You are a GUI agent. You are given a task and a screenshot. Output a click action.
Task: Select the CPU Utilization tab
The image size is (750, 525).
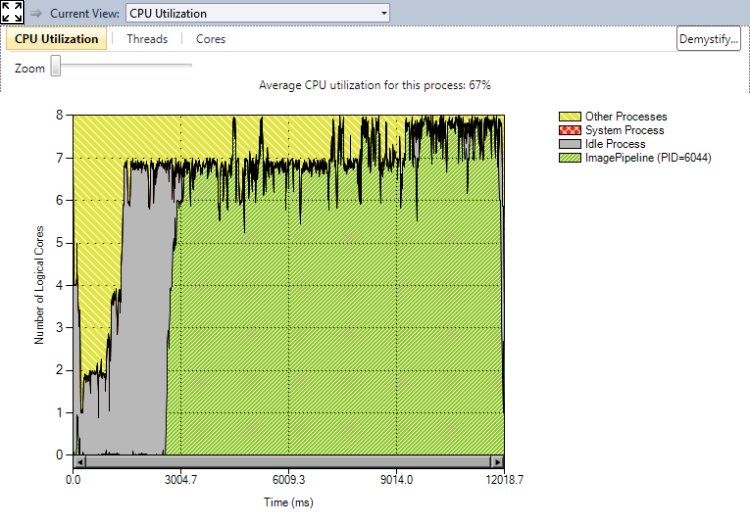click(x=56, y=39)
